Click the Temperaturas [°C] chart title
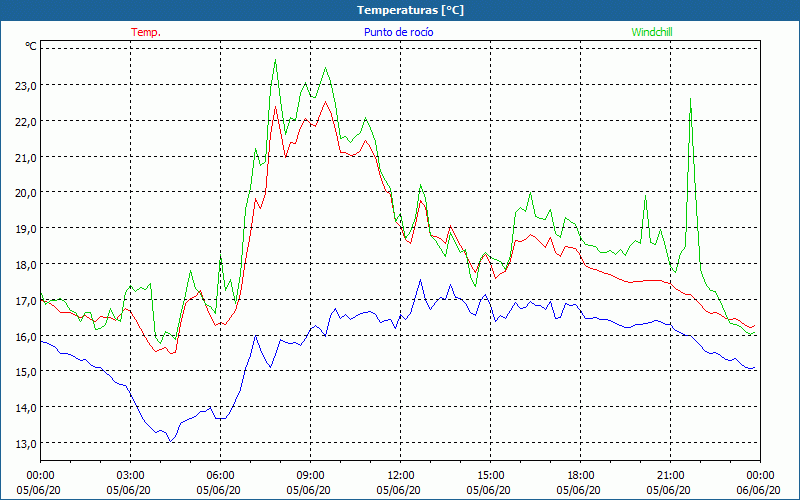The height and width of the screenshot is (500, 800). [410, 10]
